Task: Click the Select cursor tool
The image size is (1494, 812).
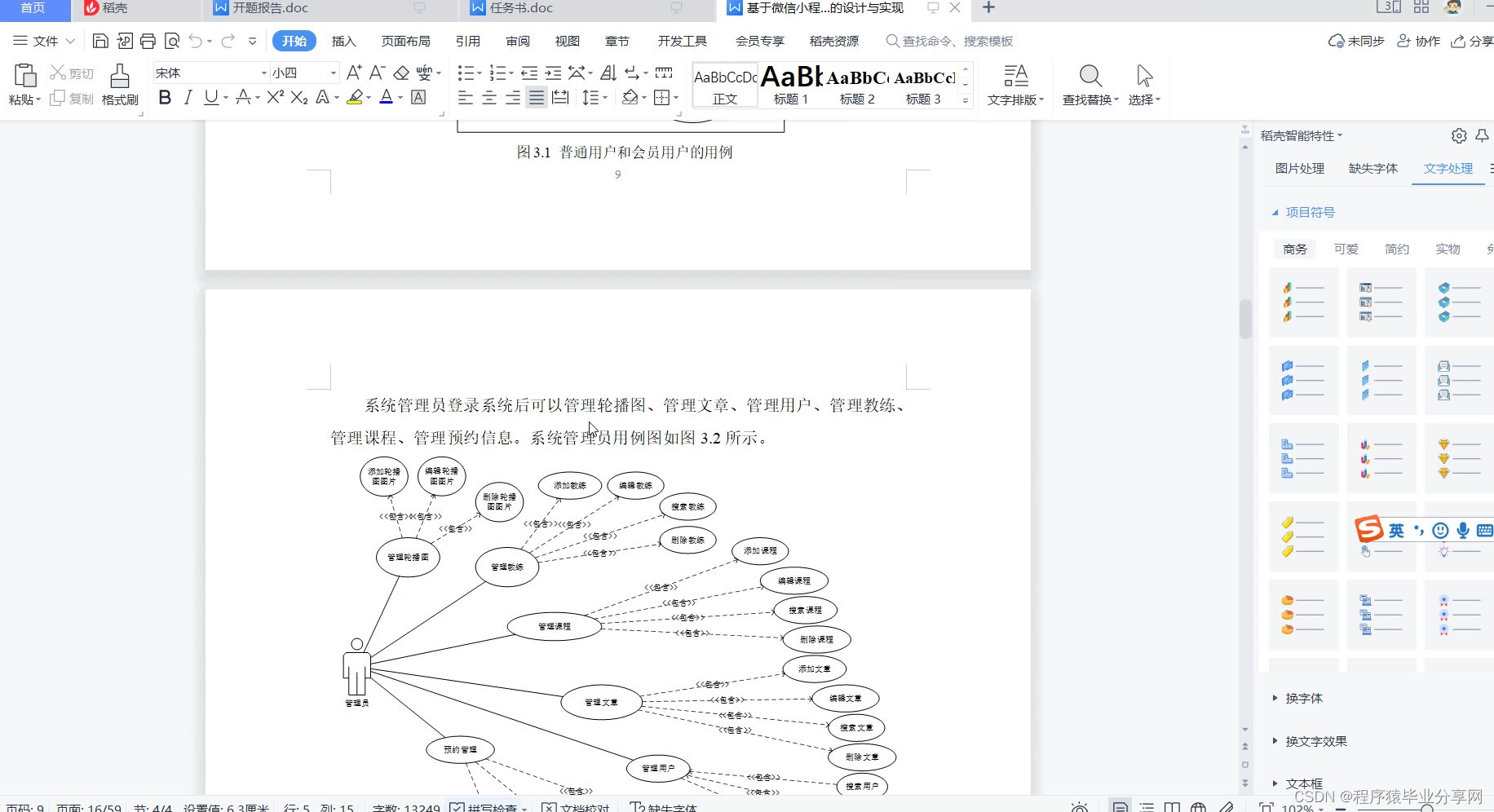Action: click(x=1144, y=76)
